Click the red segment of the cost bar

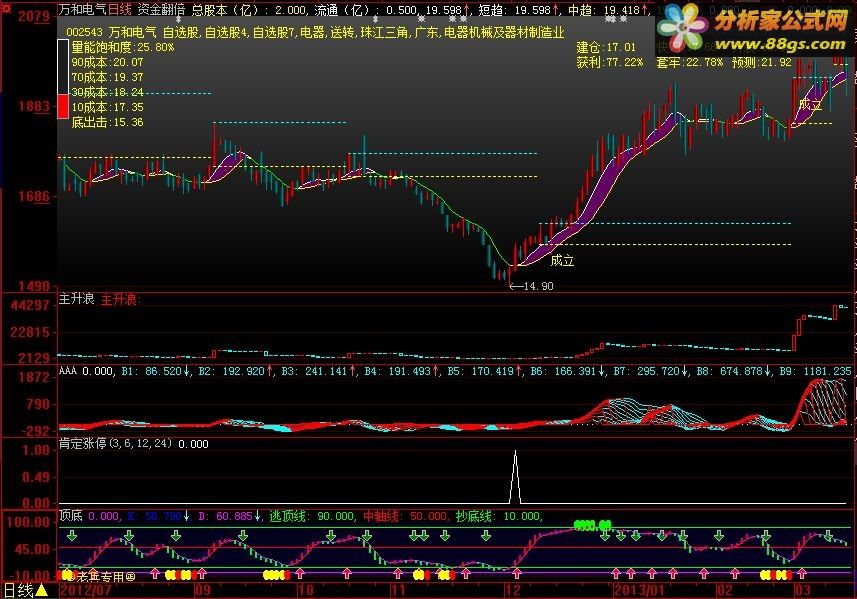pyautogui.click(x=63, y=106)
